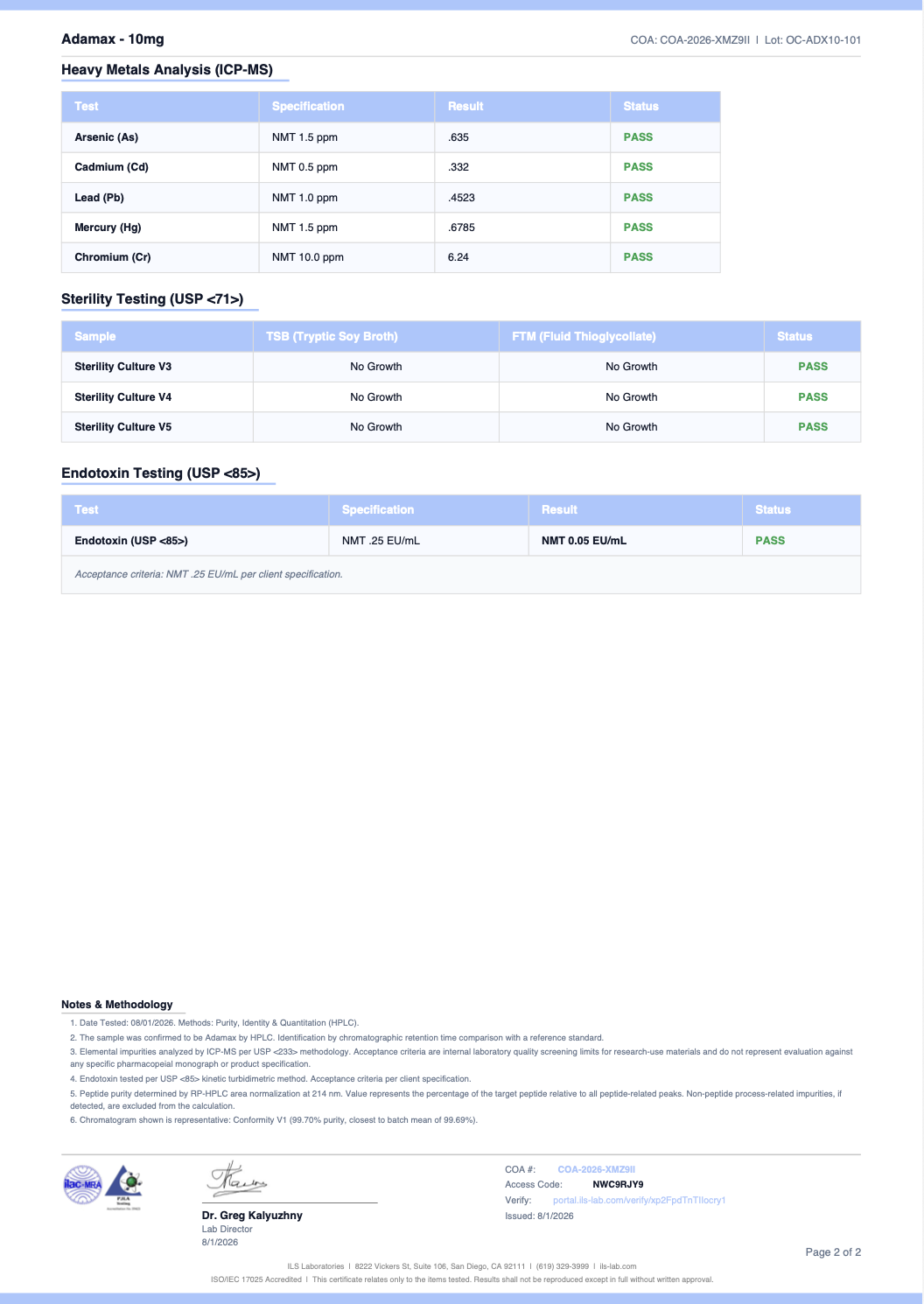The height and width of the screenshot is (1304, 924).
Task: Click the 'Endotoxin Testing (USP <85>)' heading
Action: 161,473
